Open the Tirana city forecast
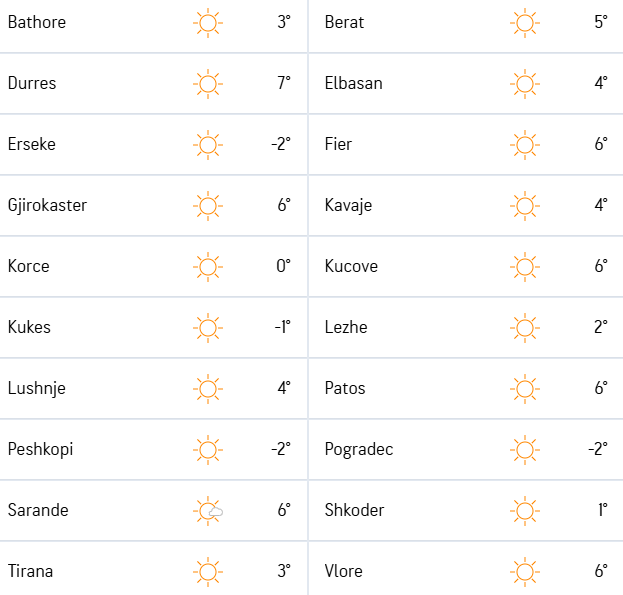Screen dimensions: 623x595 point(31,571)
